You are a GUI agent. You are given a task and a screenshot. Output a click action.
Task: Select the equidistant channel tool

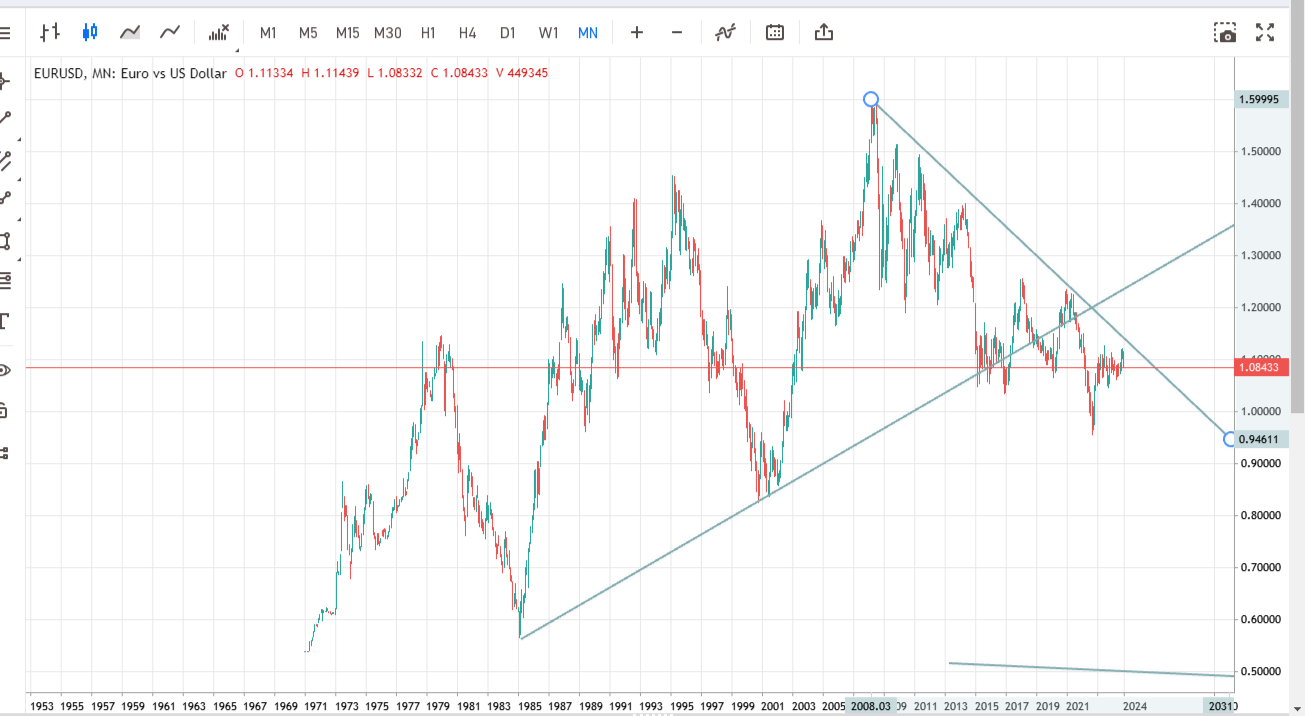tap(5, 160)
